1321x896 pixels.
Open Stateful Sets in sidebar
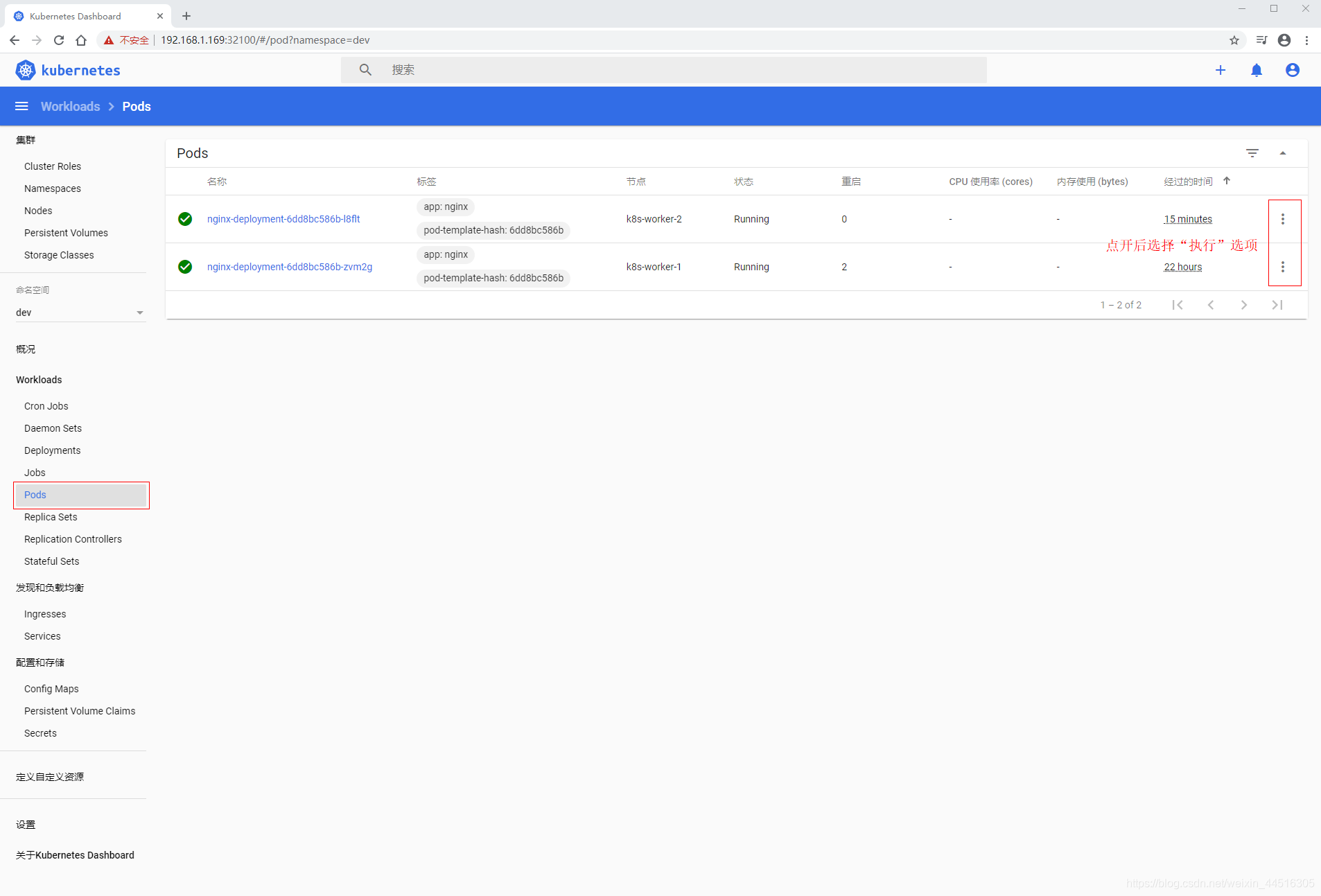(x=52, y=561)
